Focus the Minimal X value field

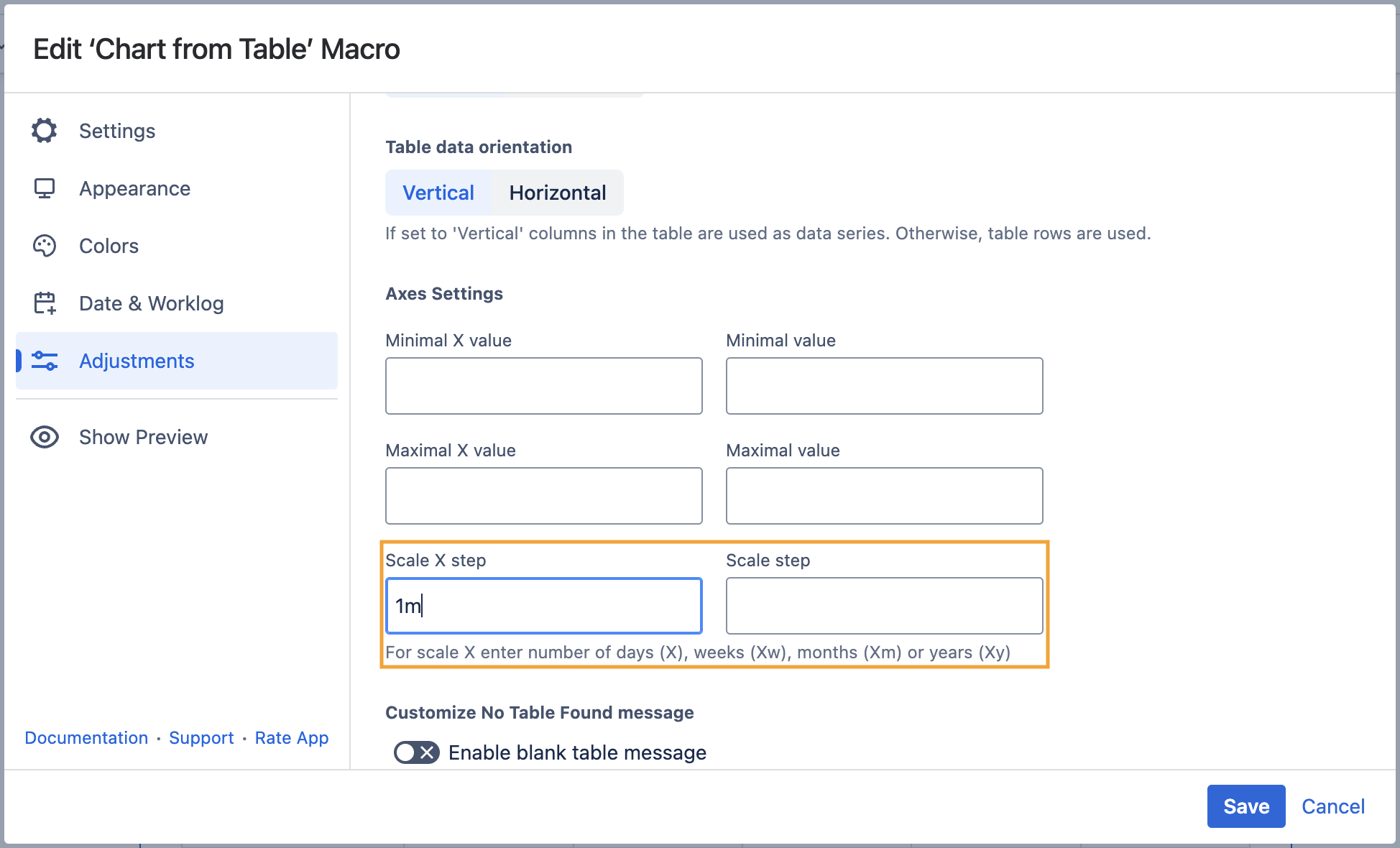[x=543, y=386]
